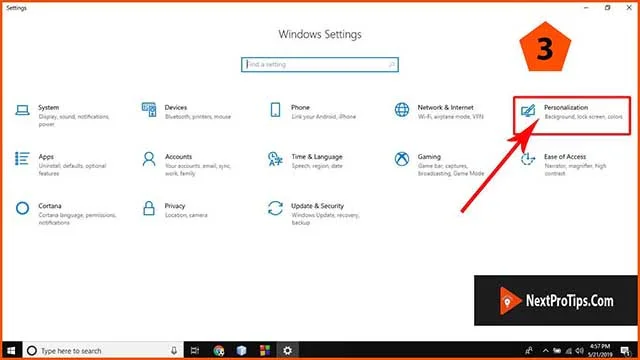Open the Apps category link

tap(46, 157)
